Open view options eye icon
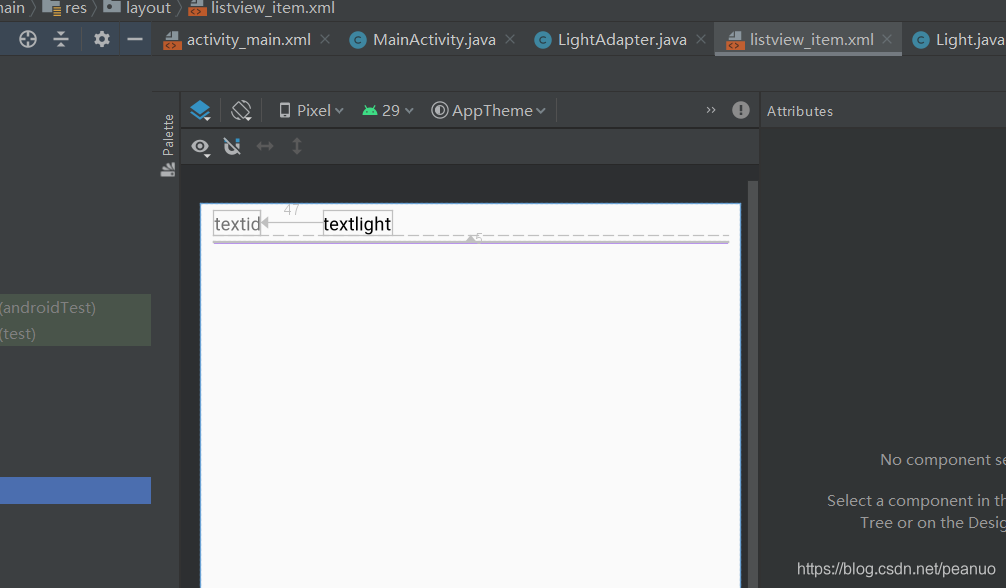This screenshot has height=588, width=1006. [x=200, y=148]
